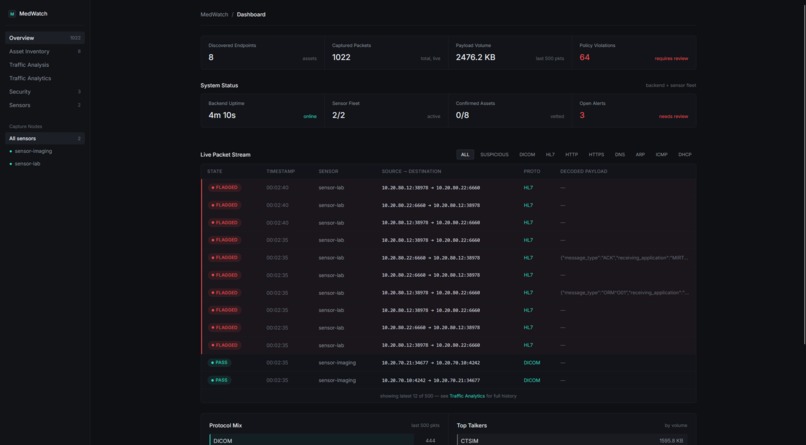The height and width of the screenshot is (445, 806).
Task: Click the ORM^O01 message_type decoded payload
Action: 625,293
